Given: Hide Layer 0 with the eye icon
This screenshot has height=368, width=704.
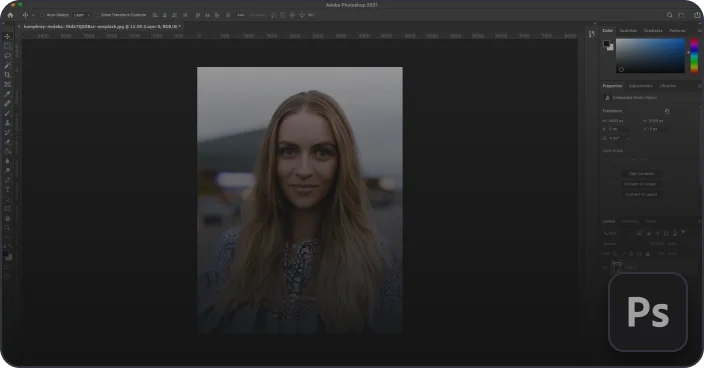Looking at the screenshot, I should 605,267.
